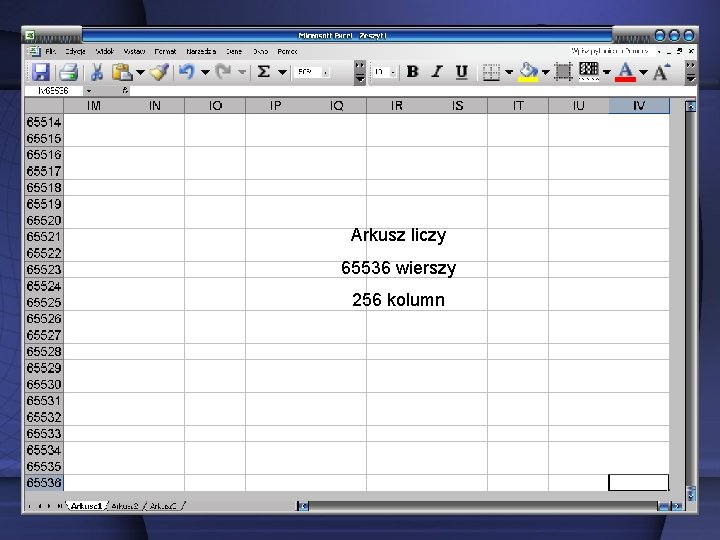Switch to the Arkusz3 sheet tab
This screenshot has width=720, height=540.
tap(163, 506)
